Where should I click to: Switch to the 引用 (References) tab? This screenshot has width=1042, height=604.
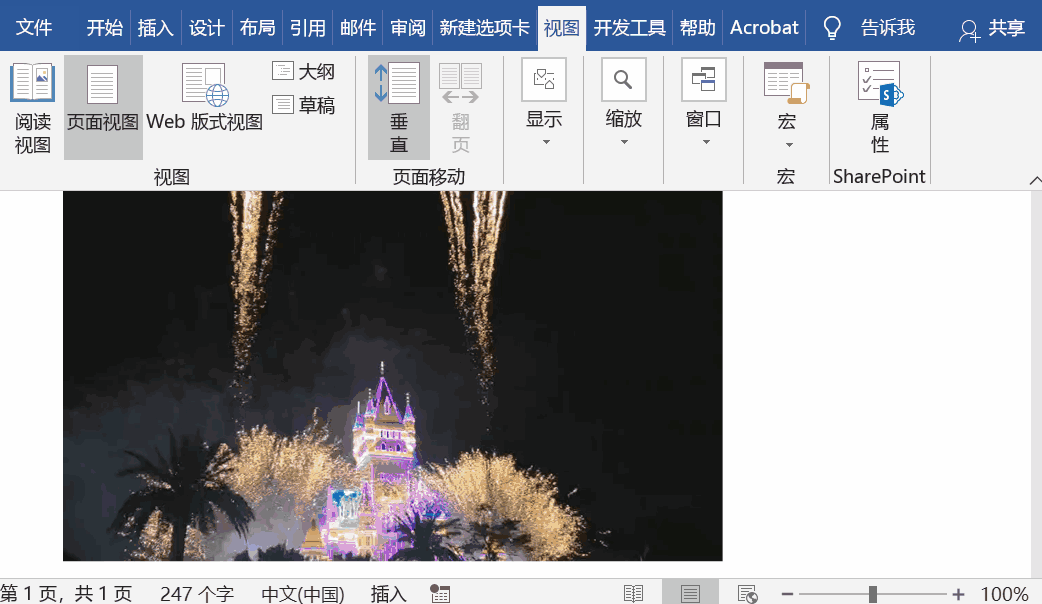click(308, 28)
